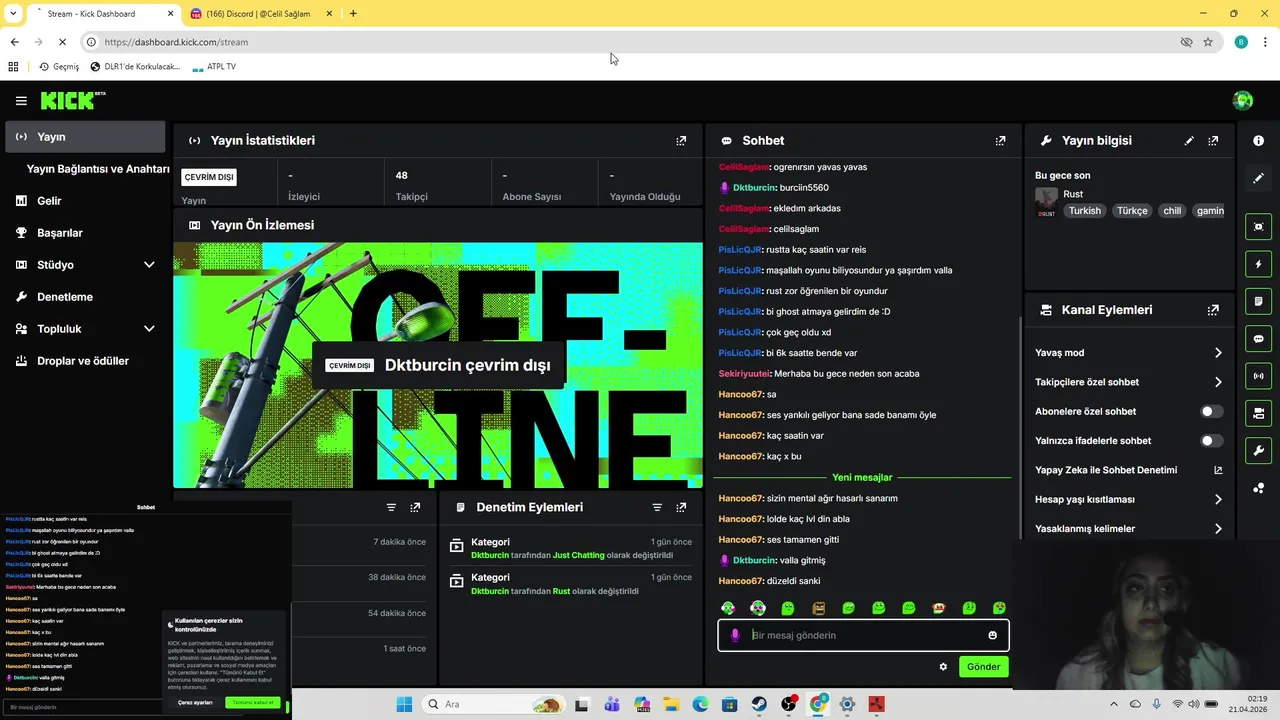
Task: Insert the first emote wearing headphones
Action: click(728, 608)
